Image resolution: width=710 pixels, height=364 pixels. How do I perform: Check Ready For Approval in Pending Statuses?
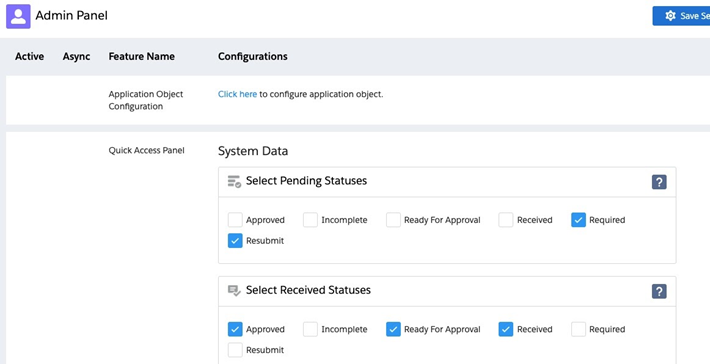393,220
